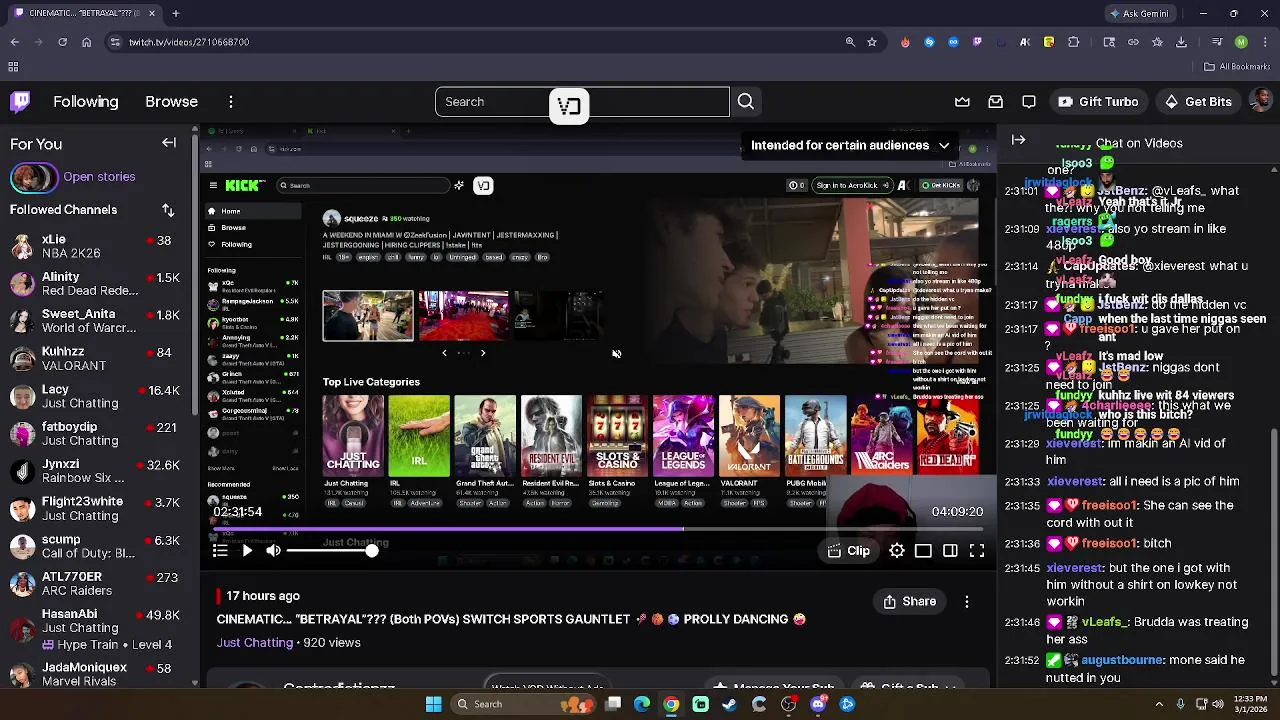The image size is (1280, 720).
Task: Open the Chrome three-dot menu
Action: point(1265,42)
